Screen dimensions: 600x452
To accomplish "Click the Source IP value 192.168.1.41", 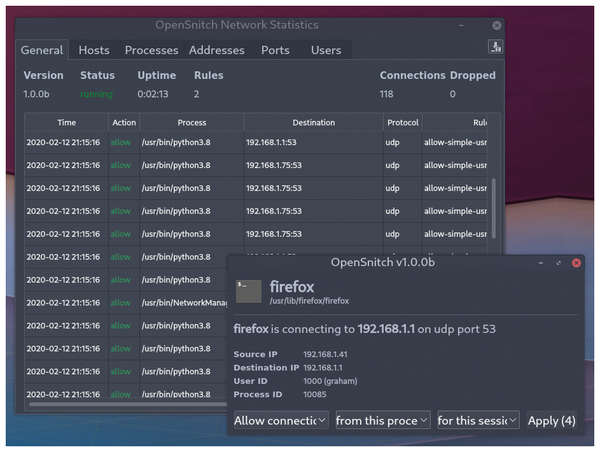I will (325, 354).
